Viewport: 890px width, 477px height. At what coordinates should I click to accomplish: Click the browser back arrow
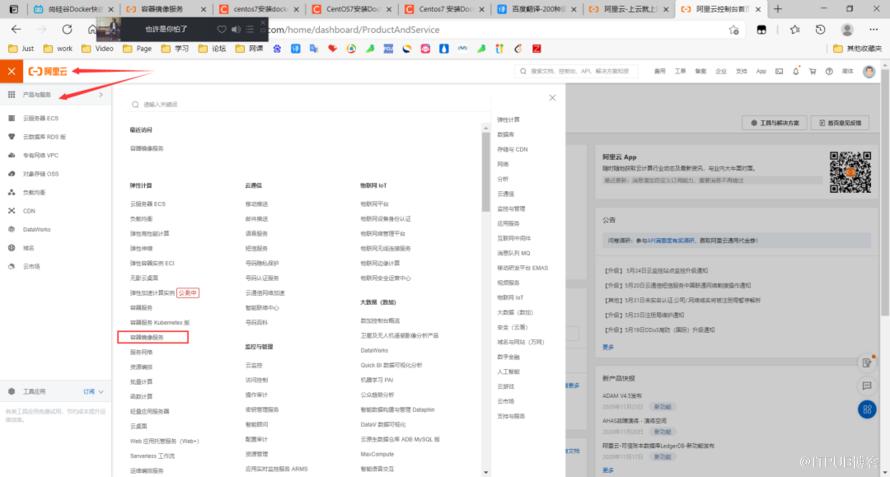(16, 30)
